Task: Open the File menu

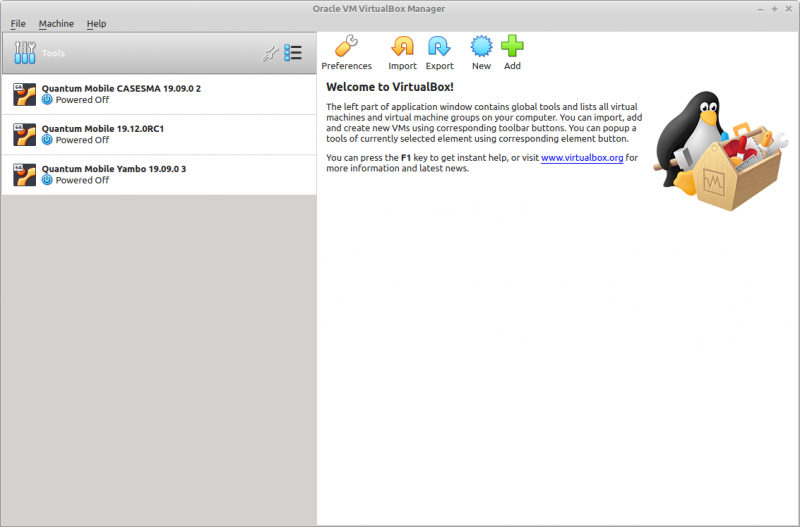Action: coord(18,23)
